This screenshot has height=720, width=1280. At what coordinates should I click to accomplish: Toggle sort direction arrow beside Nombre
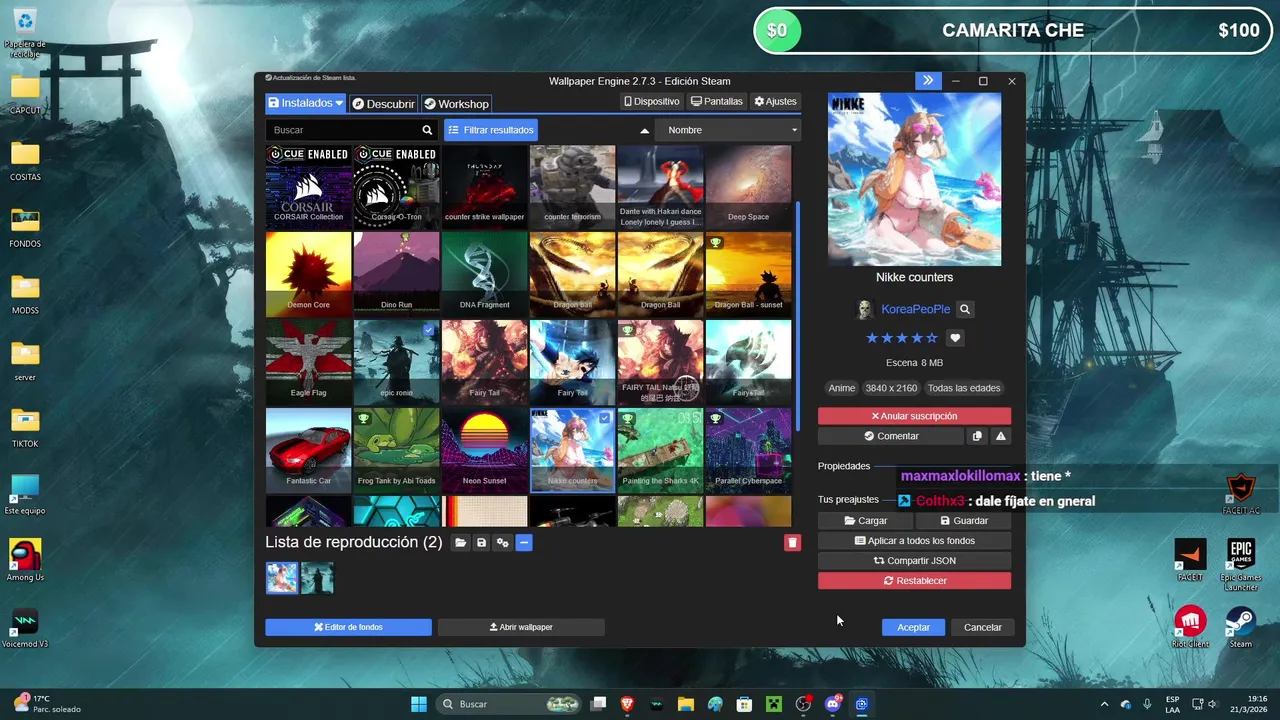644,130
